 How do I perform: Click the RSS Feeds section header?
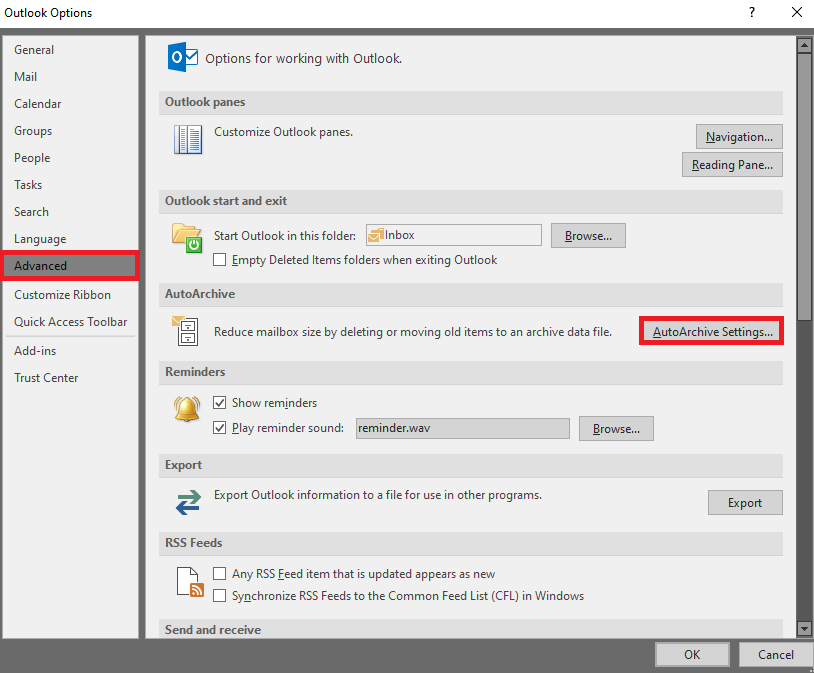[x=471, y=543]
